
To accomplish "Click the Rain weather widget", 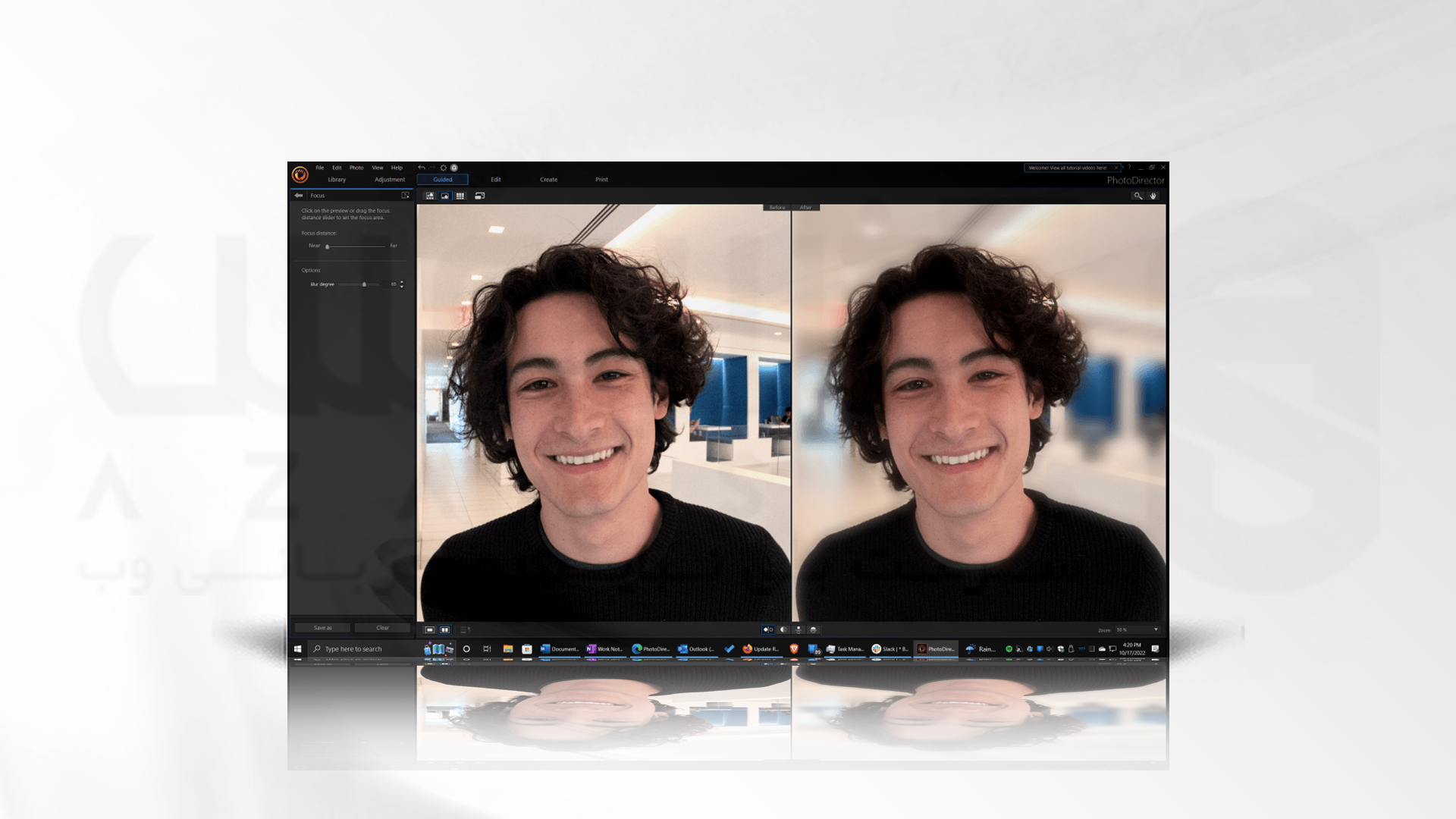I will (x=981, y=649).
